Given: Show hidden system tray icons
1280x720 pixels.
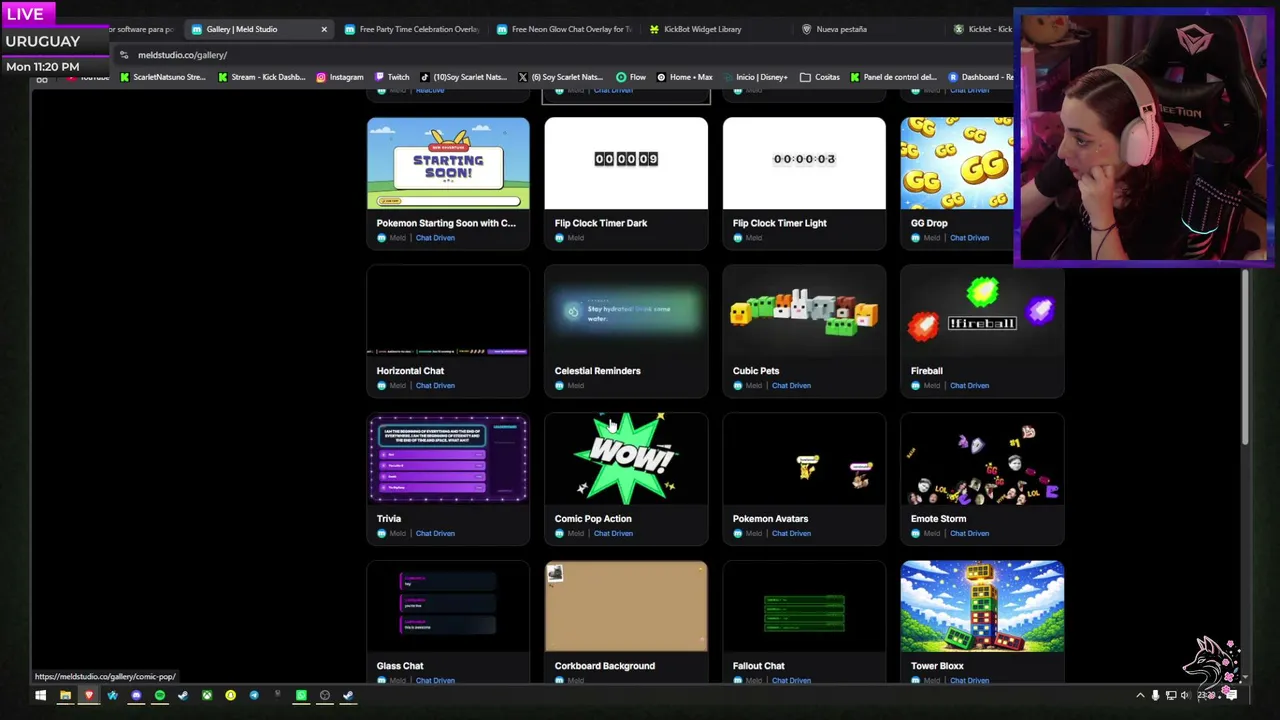Looking at the screenshot, I should [x=1140, y=695].
